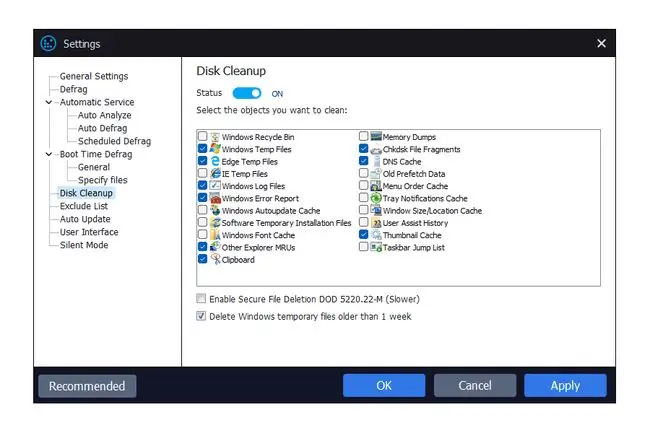Turn off the Disk Cleanup Status switch
650x433 pixels.
pyautogui.click(x=247, y=93)
